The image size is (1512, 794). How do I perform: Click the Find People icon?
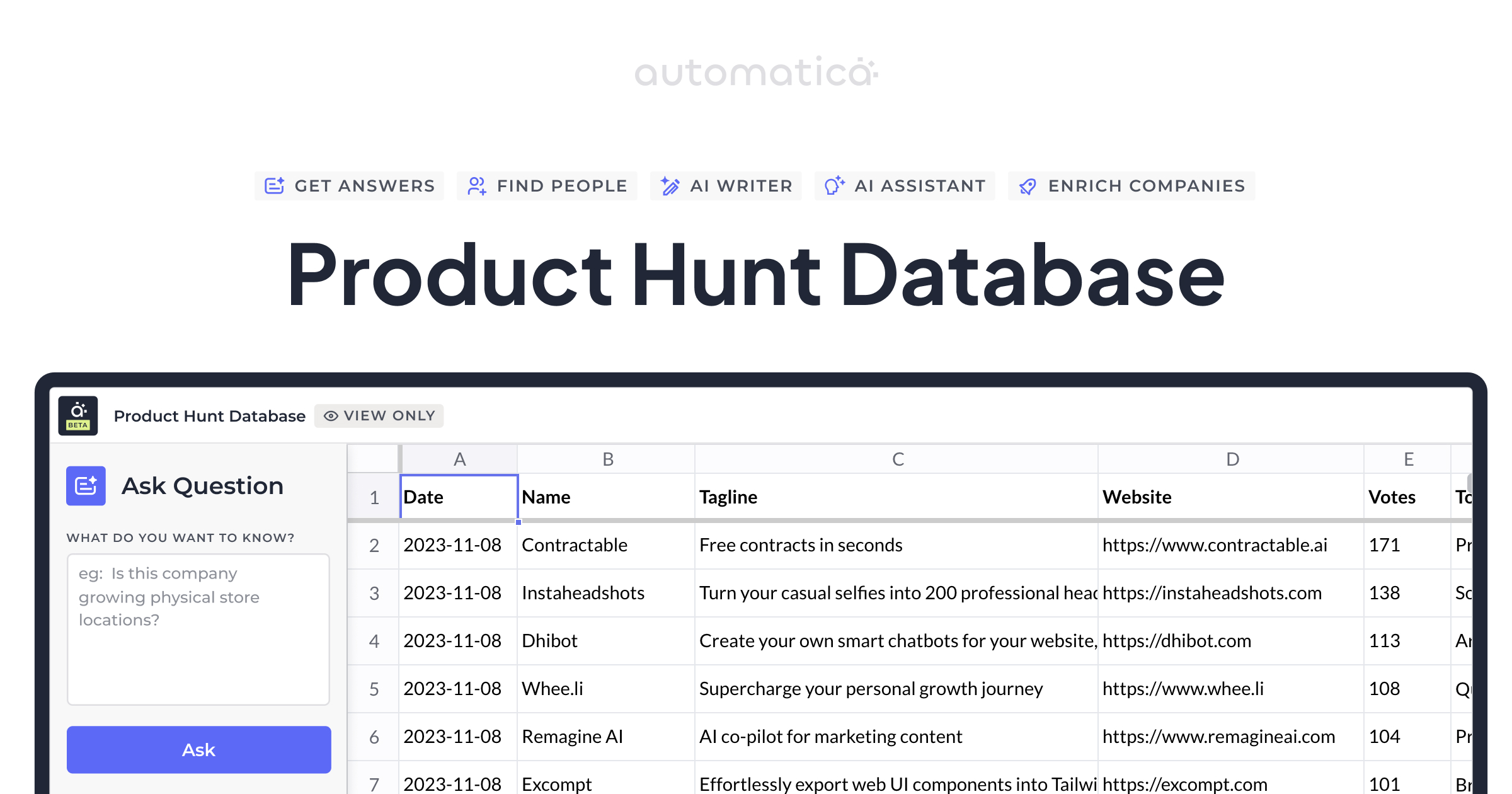(x=477, y=186)
